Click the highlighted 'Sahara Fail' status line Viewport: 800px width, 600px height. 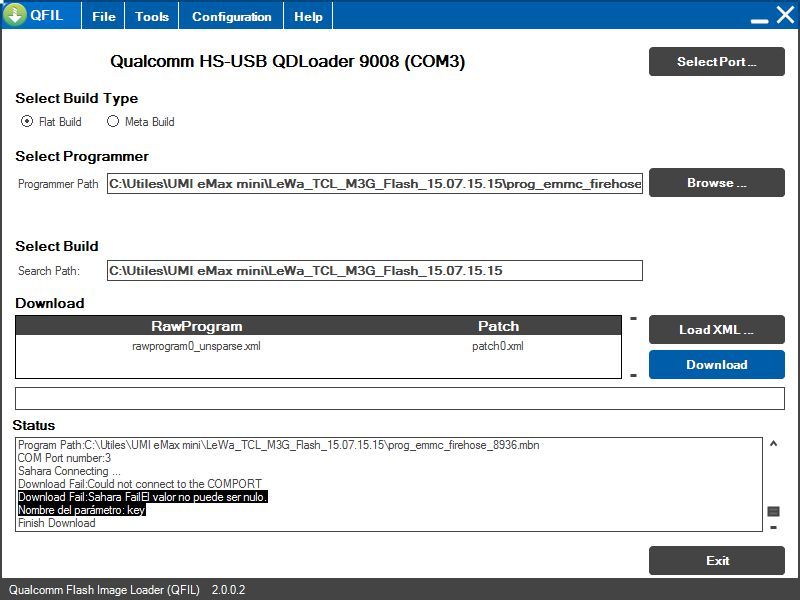pyautogui.click(x=142, y=497)
